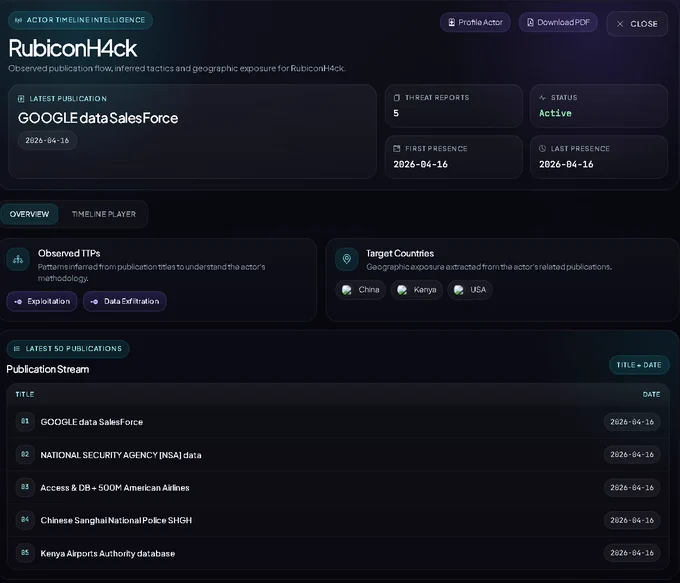Click the date badge of GOOGLE data row

pyautogui.click(x=632, y=422)
